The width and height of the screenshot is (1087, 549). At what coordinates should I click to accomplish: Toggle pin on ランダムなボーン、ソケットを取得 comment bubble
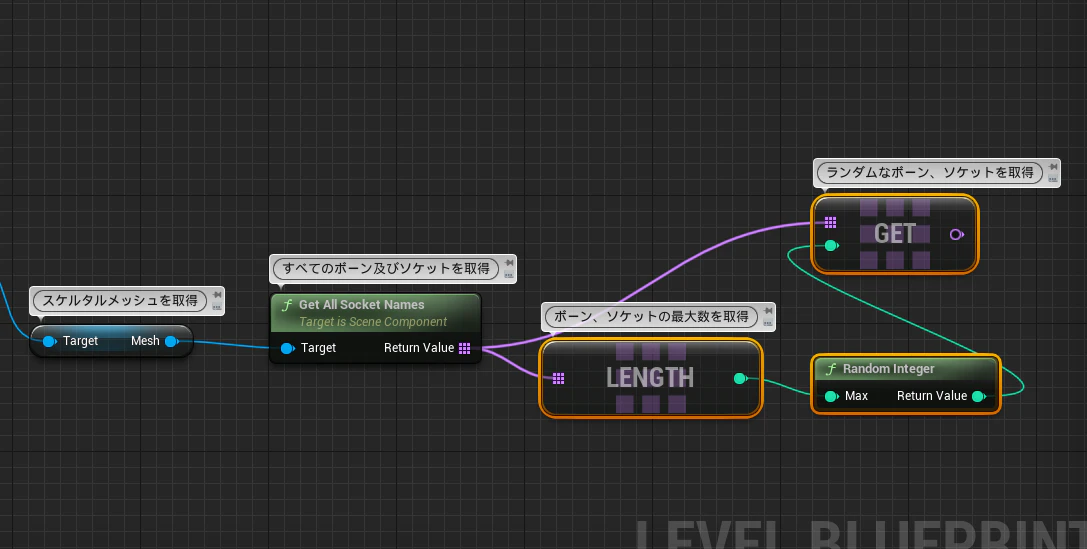coord(1053,167)
